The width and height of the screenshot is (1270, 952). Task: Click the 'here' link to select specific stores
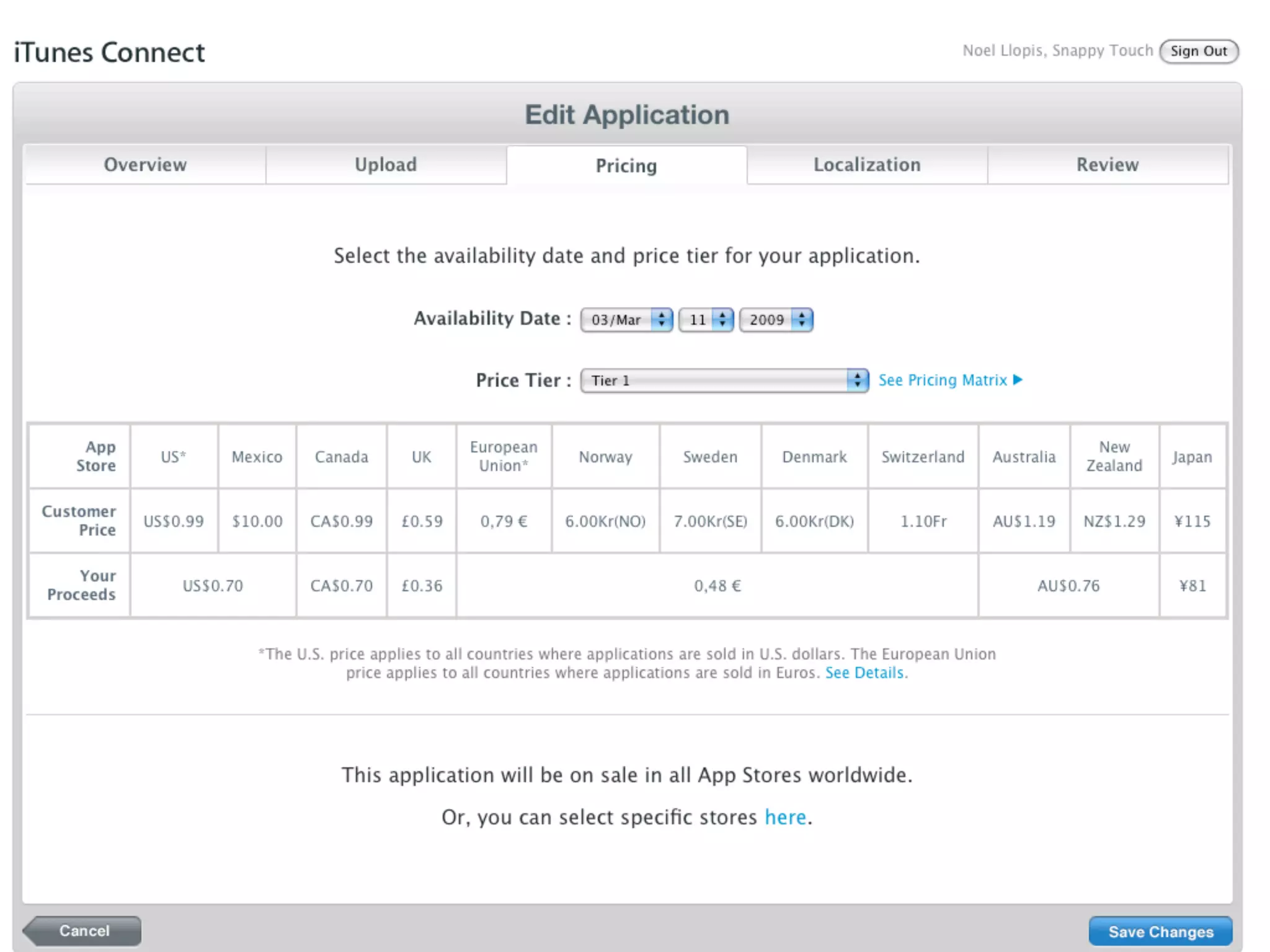(x=785, y=818)
